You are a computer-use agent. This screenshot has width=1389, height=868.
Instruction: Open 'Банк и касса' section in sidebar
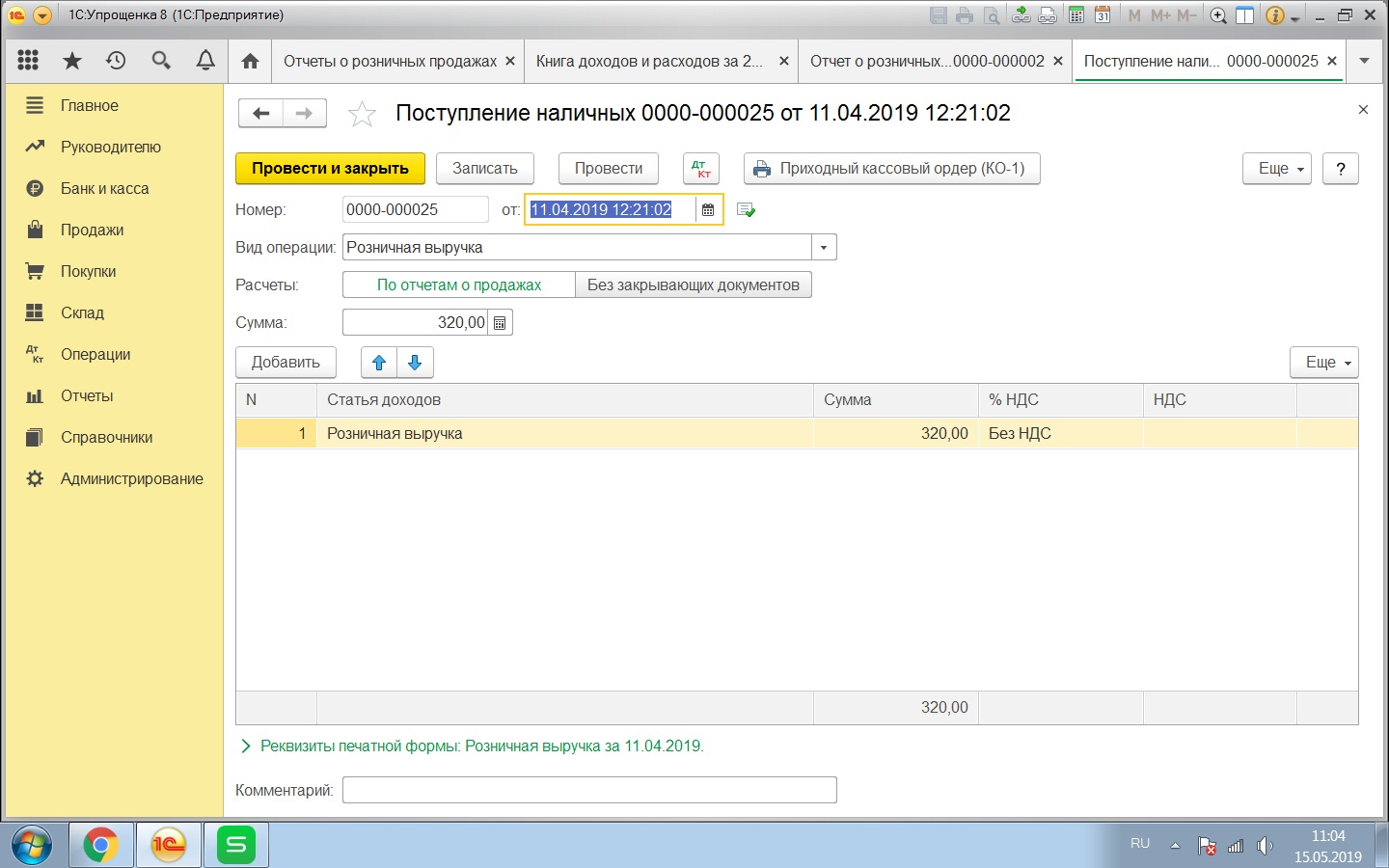coord(104,188)
